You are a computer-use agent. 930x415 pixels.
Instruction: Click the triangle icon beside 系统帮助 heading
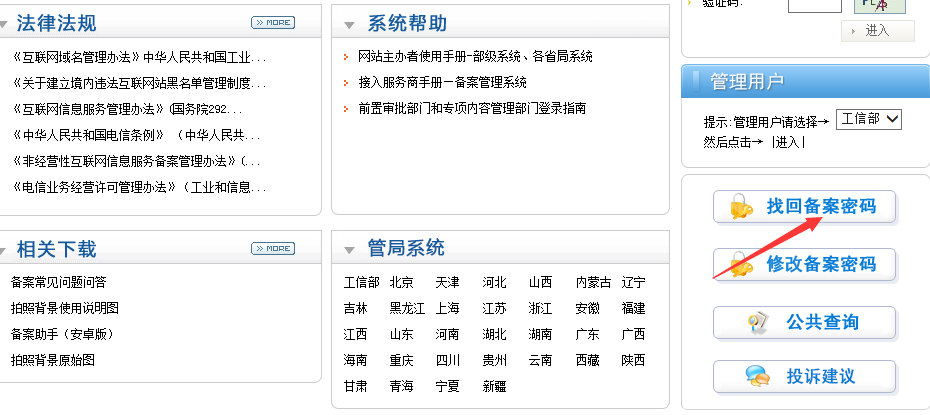[349, 25]
